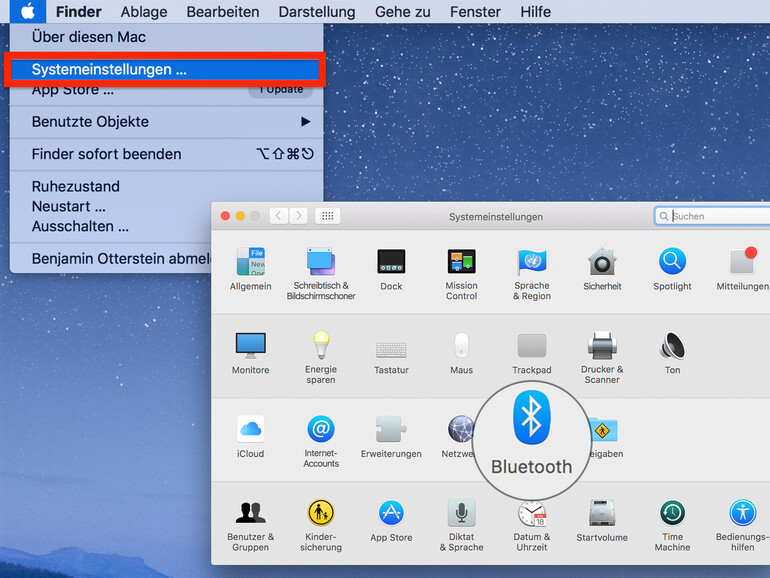Open Time Machine settings

point(672,525)
